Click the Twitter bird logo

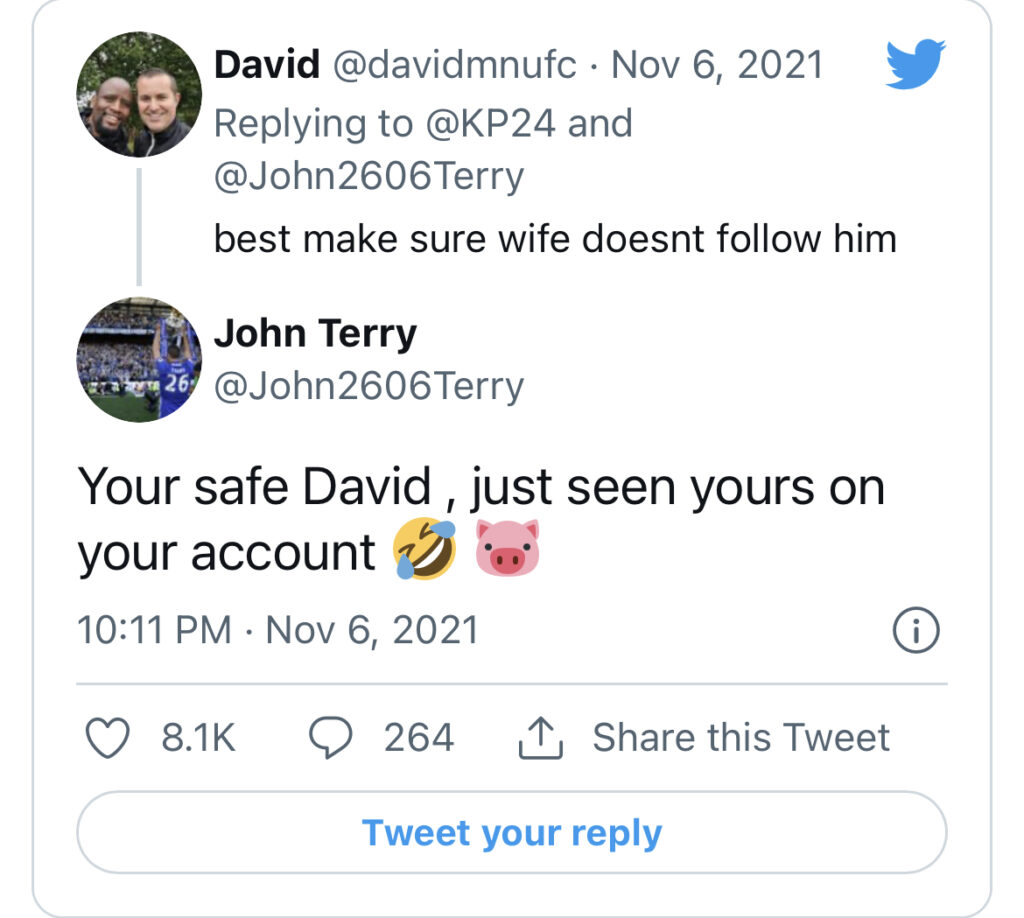pyautogui.click(x=916, y=66)
